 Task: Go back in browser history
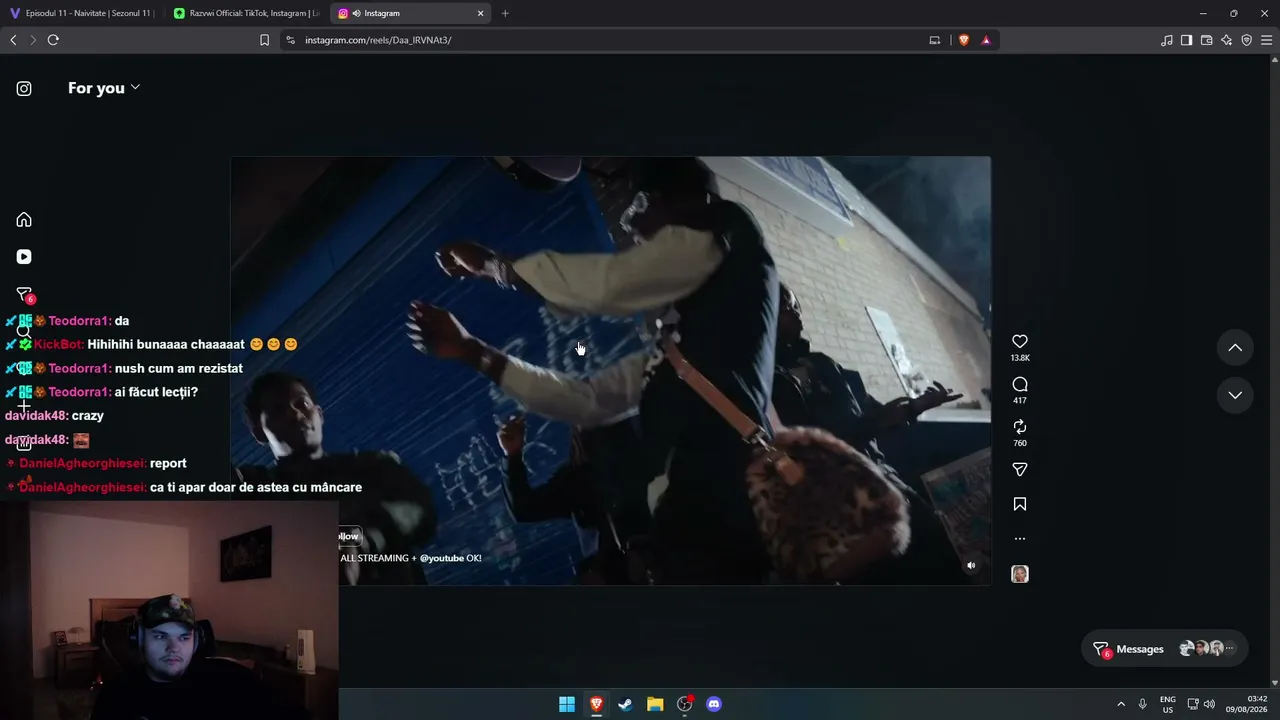click(x=13, y=40)
